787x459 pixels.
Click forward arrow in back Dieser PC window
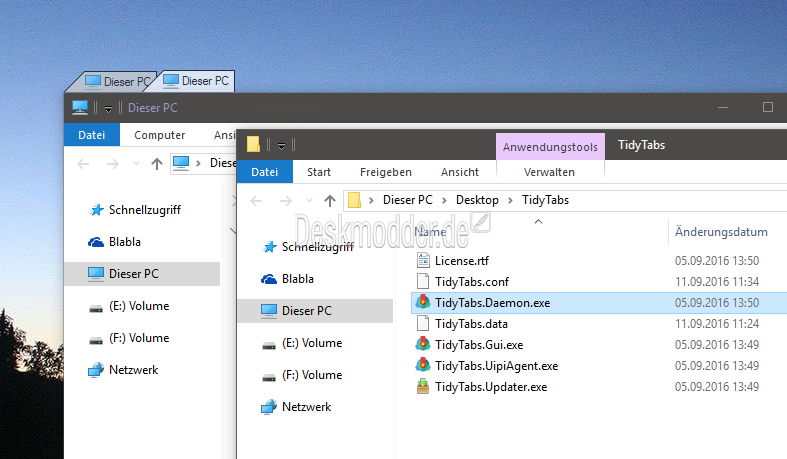coord(113,164)
